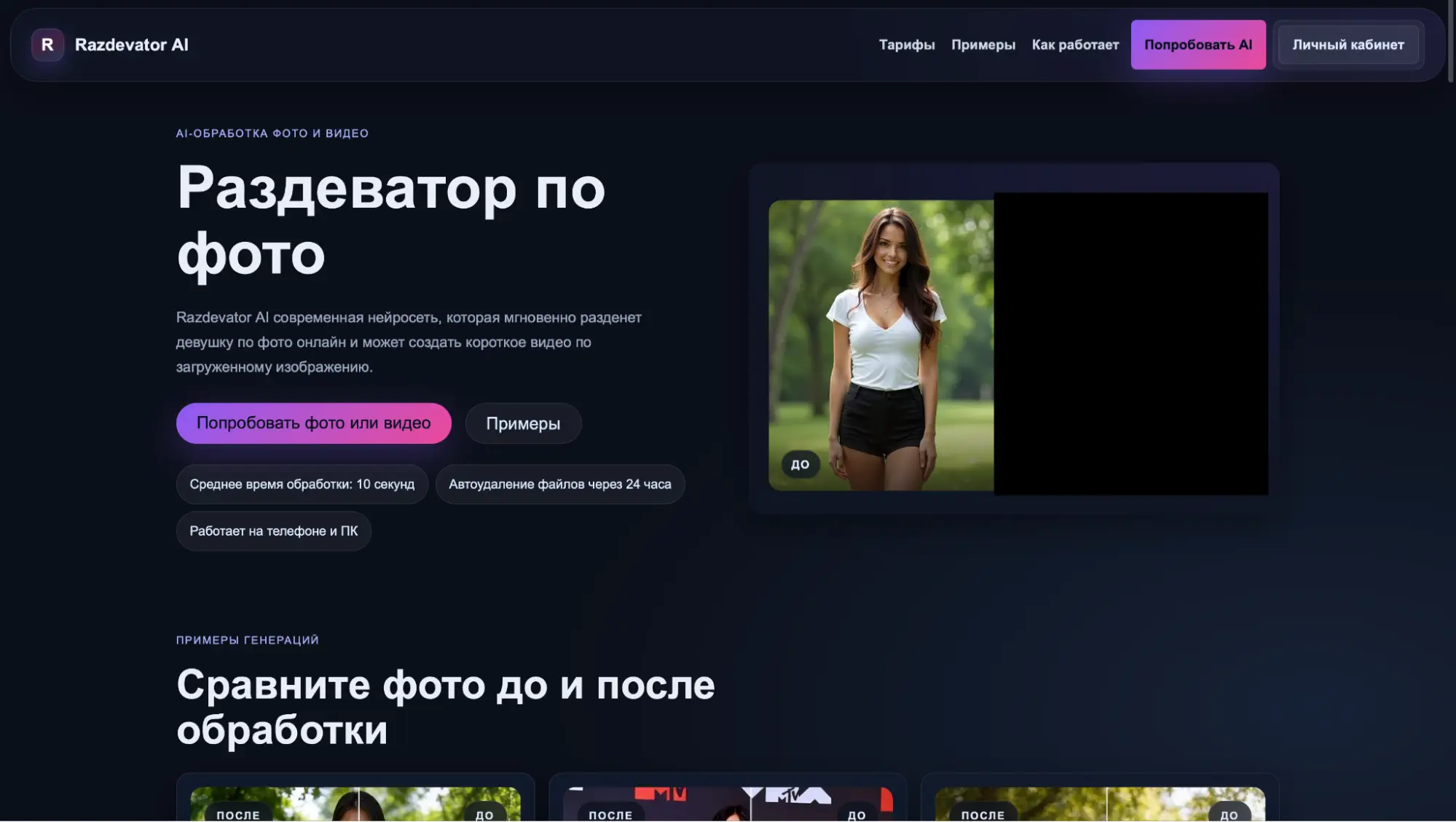Open Личный кабинет

[1348, 44]
